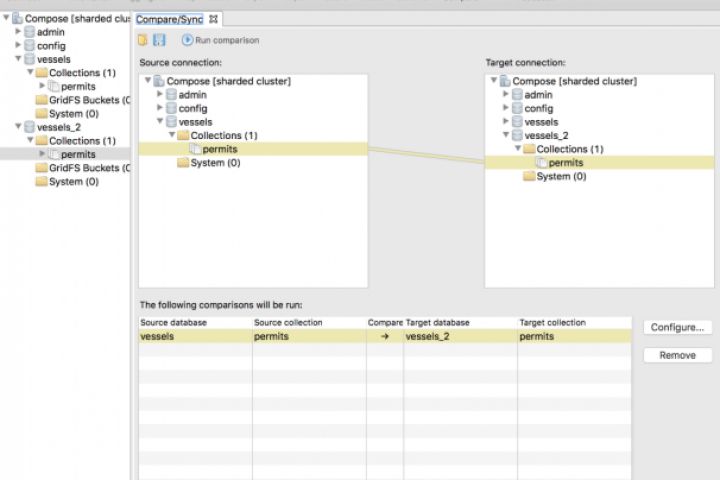Expand the vessels database in Target connection
720x480 pixels.
[505, 122]
